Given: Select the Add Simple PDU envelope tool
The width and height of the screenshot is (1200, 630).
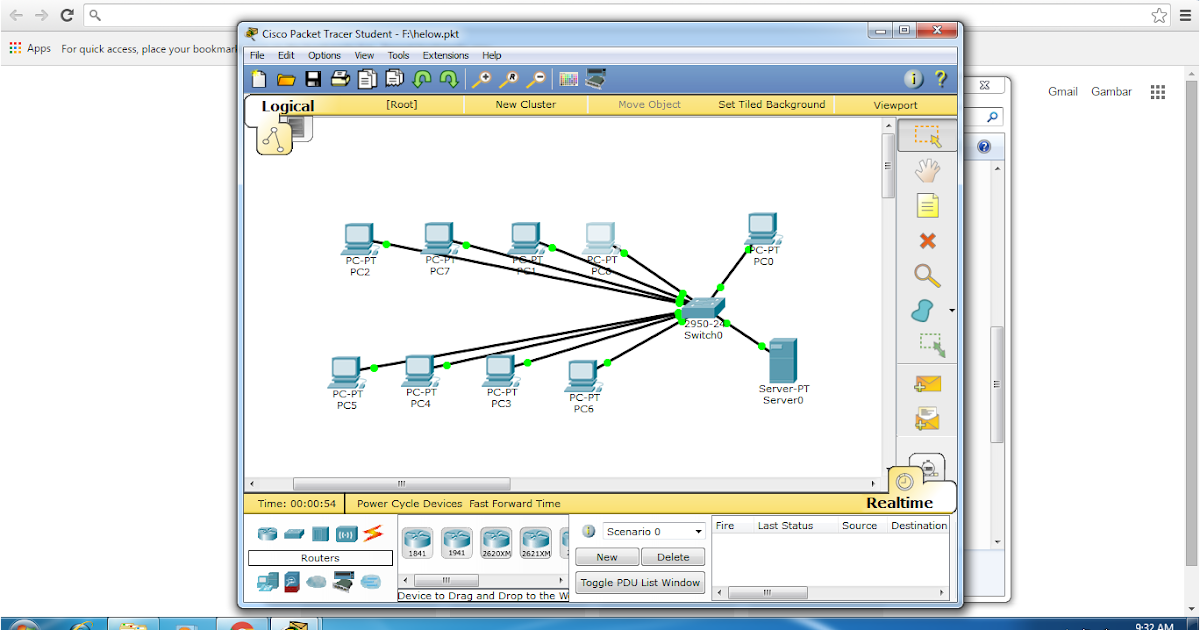Looking at the screenshot, I should click(927, 383).
